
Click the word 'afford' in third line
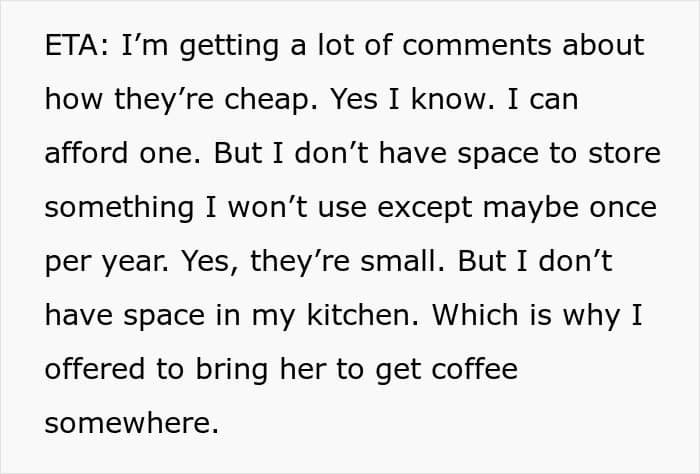pyautogui.click(x=87, y=152)
